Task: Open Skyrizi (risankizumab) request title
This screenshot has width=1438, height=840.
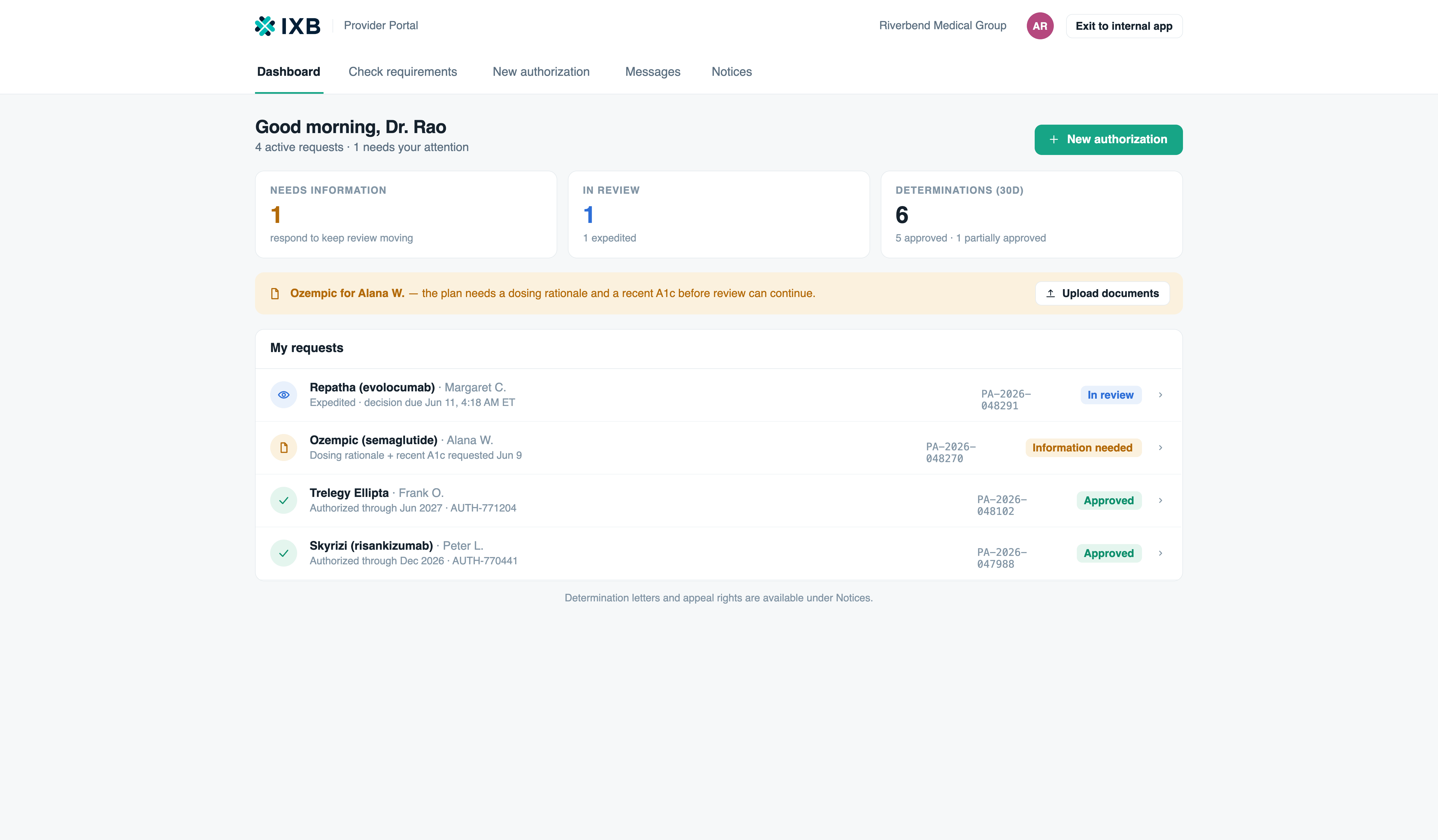Action: click(x=372, y=546)
